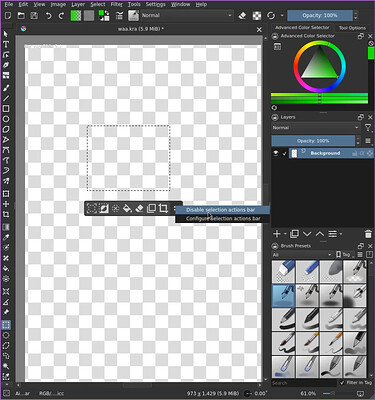Open the Settings menu
The image size is (375, 400).
(155, 4)
